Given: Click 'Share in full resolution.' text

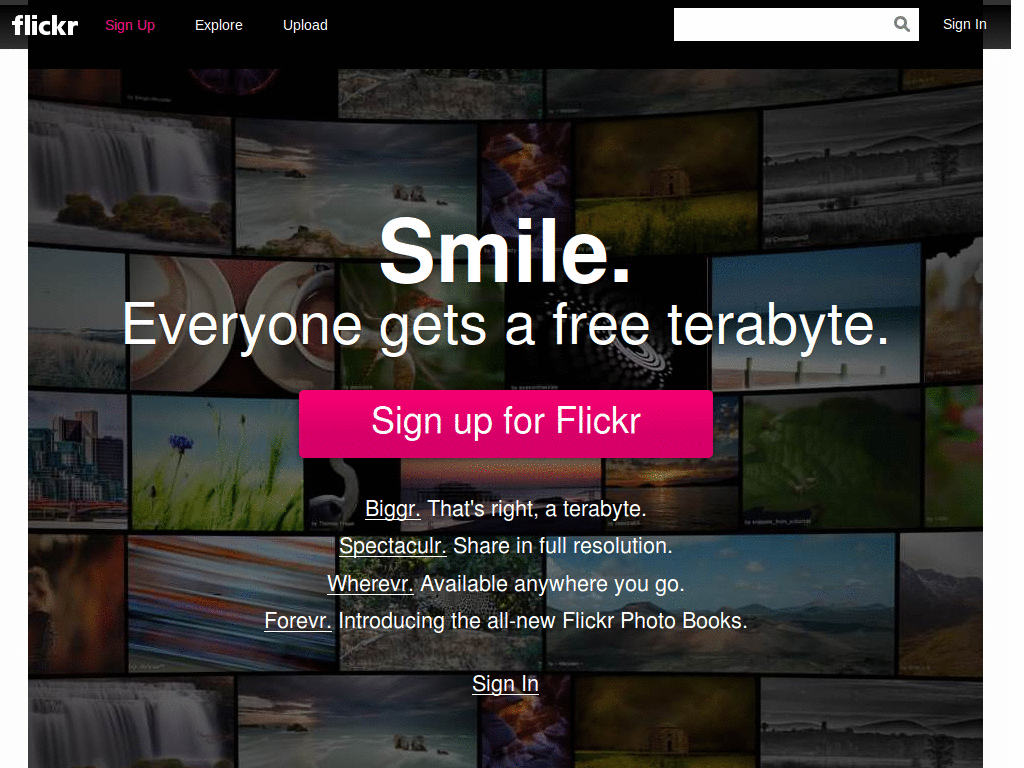Looking at the screenshot, I should (562, 546).
